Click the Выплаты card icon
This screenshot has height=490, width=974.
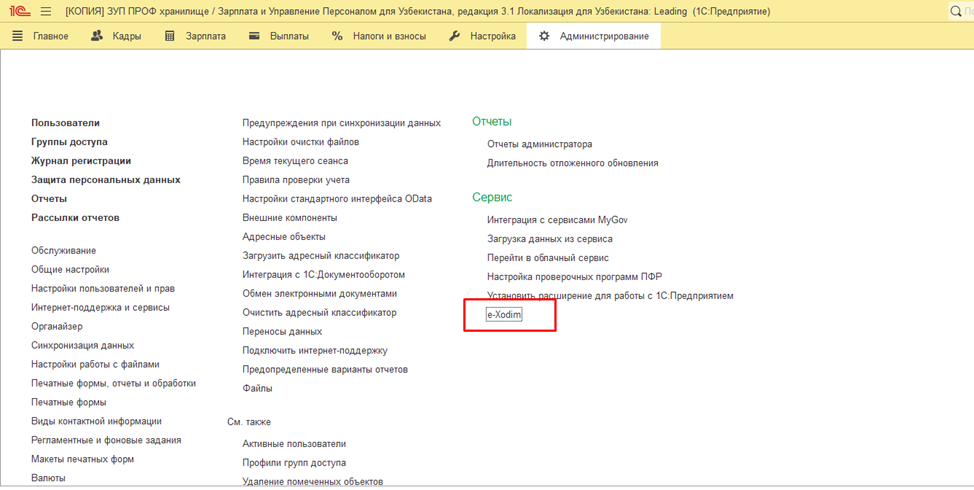(x=254, y=36)
